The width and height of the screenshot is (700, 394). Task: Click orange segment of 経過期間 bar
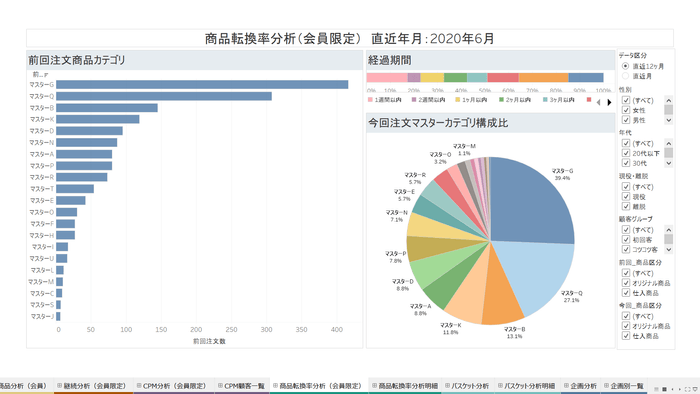coord(543,78)
